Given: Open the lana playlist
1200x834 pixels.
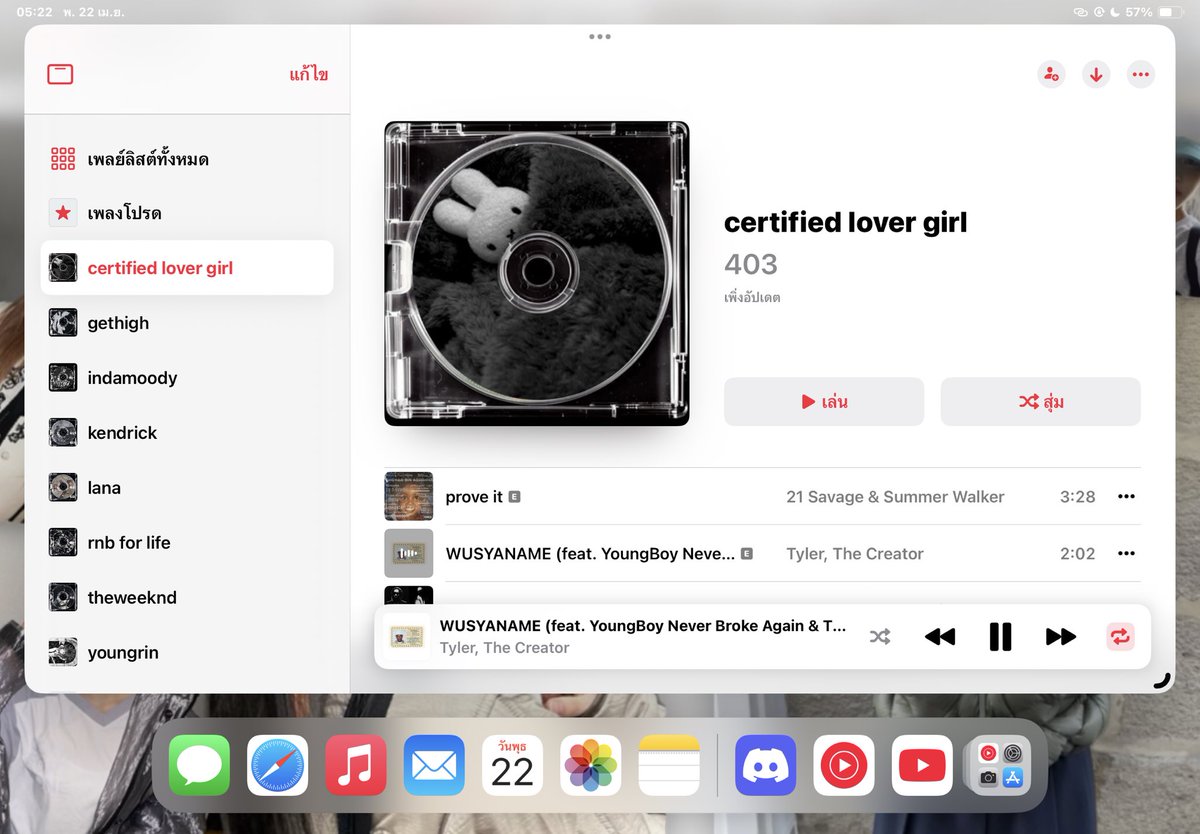Looking at the screenshot, I should pos(187,488).
